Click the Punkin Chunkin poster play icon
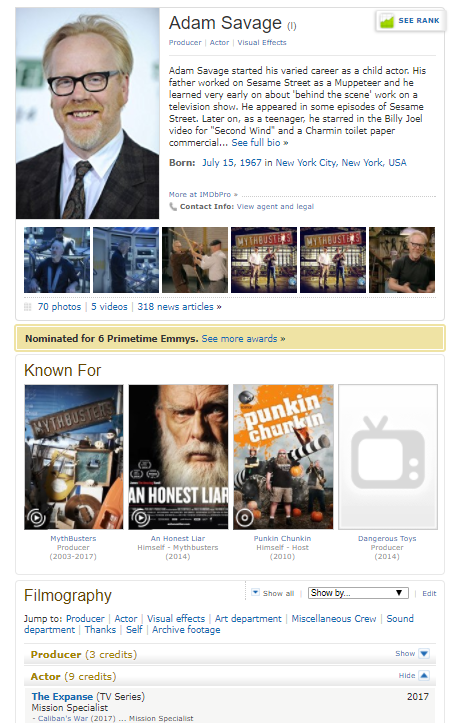 tap(244, 518)
